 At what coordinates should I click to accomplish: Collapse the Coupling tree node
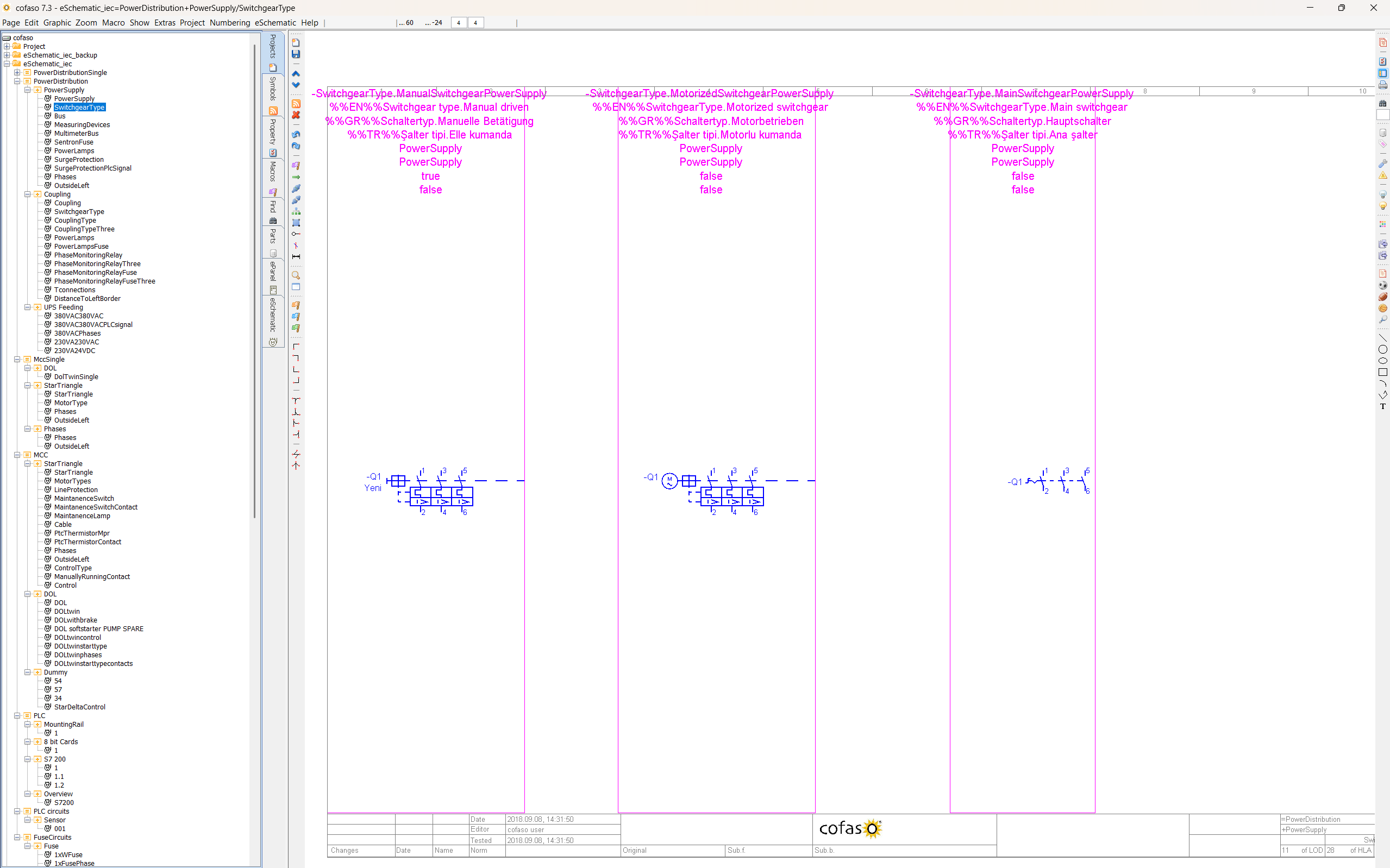click(27, 194)
